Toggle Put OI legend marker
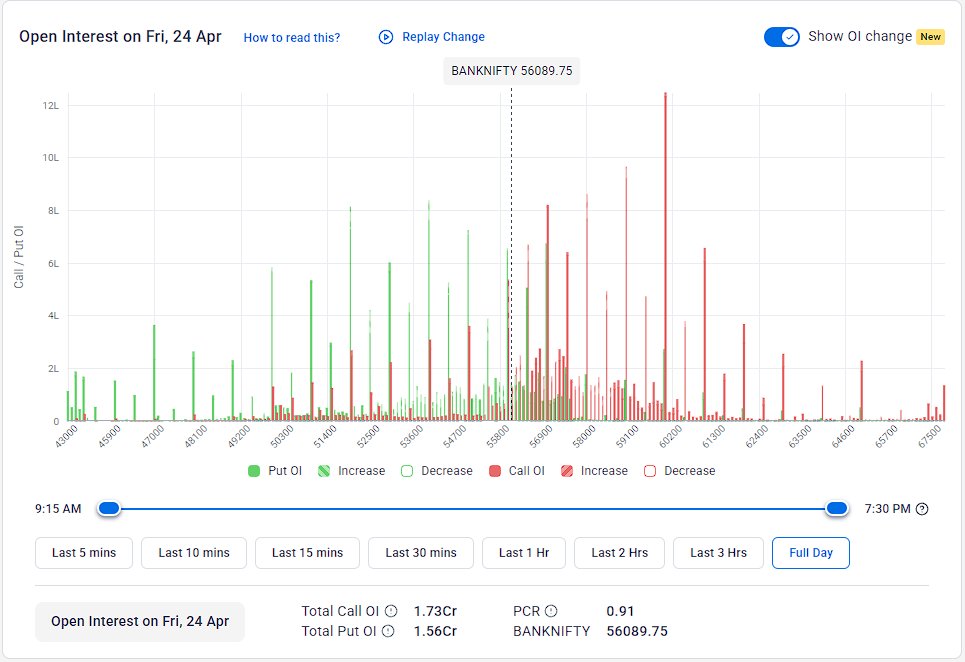This screenshot has width=965, height=662. coord(254,471)
